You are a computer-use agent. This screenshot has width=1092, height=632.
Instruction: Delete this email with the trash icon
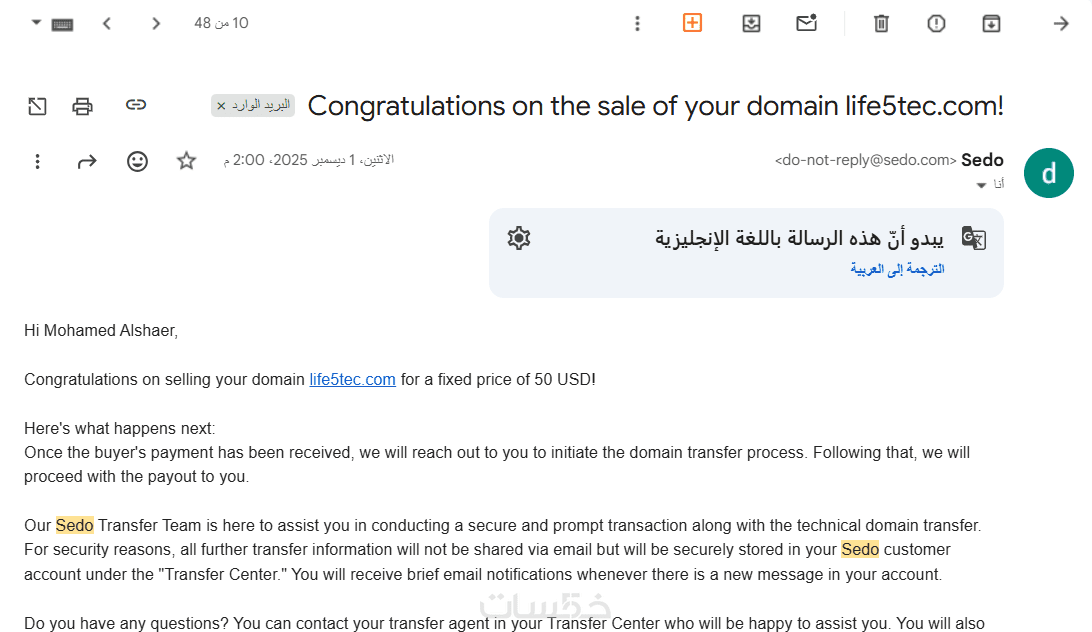point(881,23)
